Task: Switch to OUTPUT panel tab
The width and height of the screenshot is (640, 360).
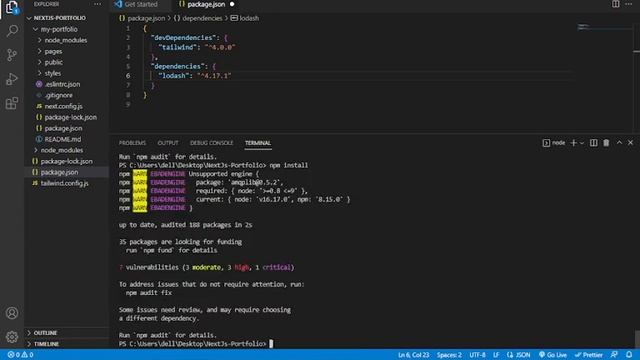Action: [168, 143]
